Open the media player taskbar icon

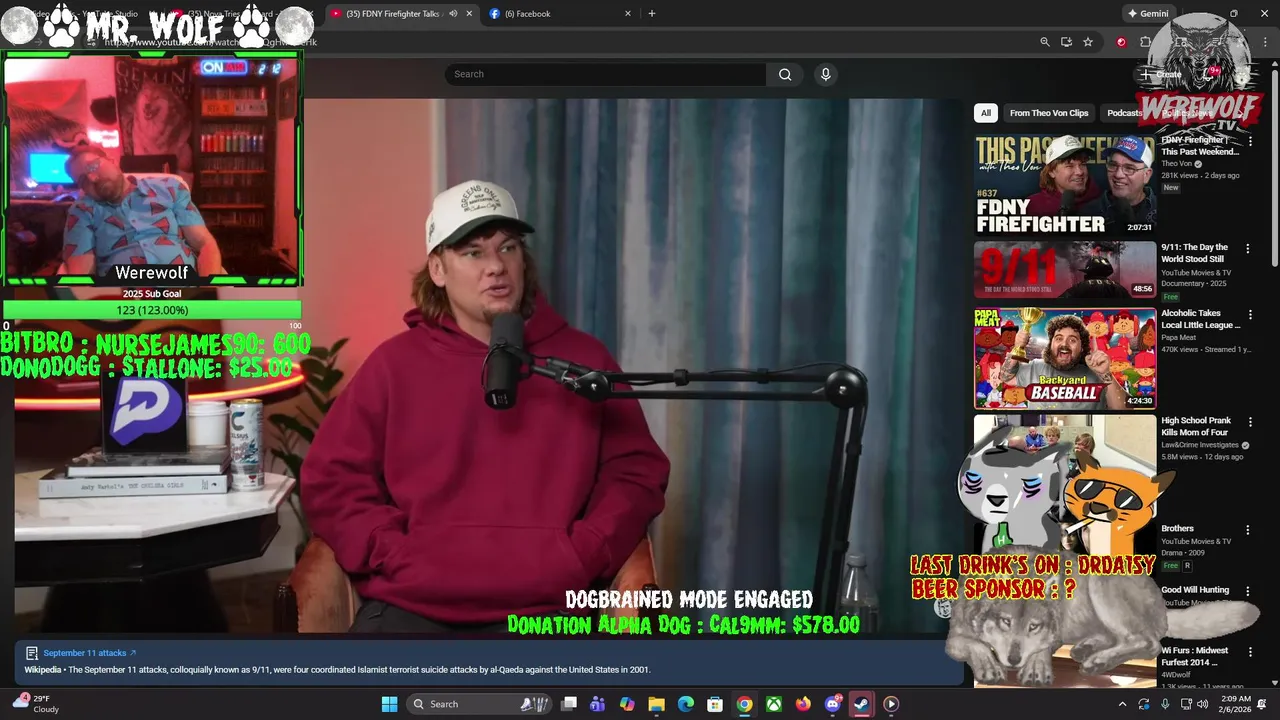point(891,704)
